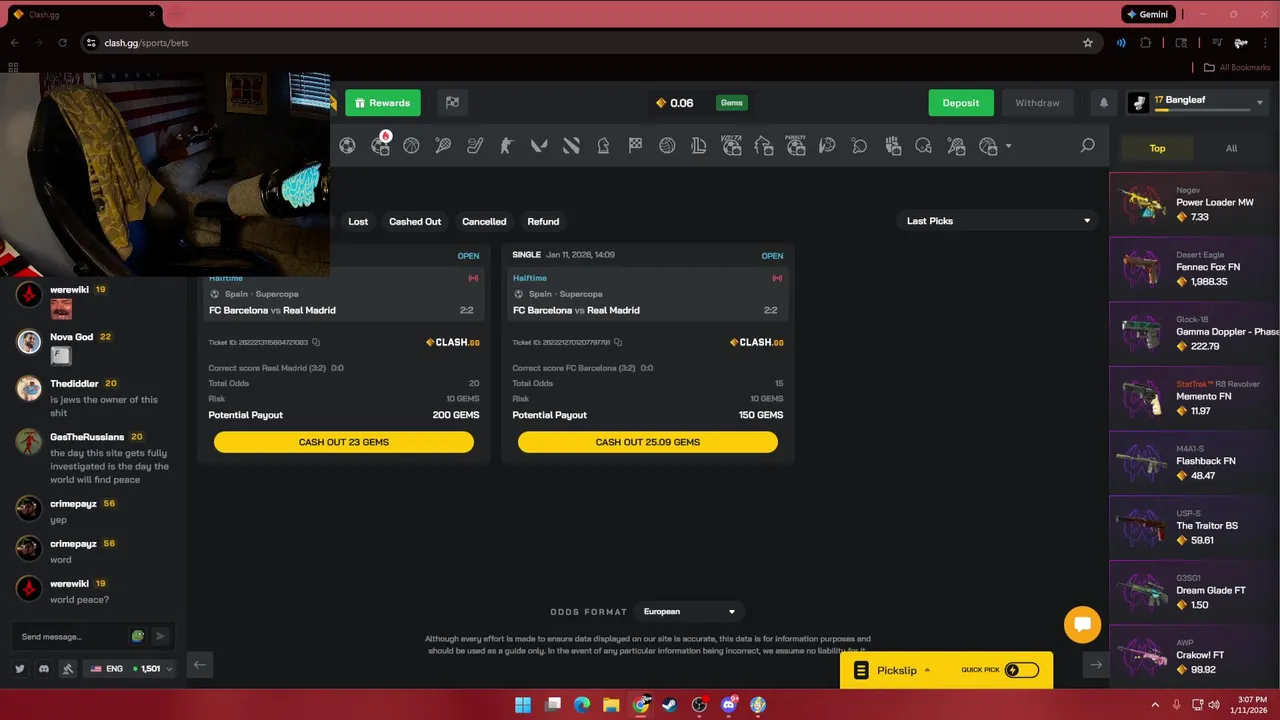Screen dimensions: 1280x720
Task: Open the Twitter link in chat footer
Action: [x=20, y=669]
